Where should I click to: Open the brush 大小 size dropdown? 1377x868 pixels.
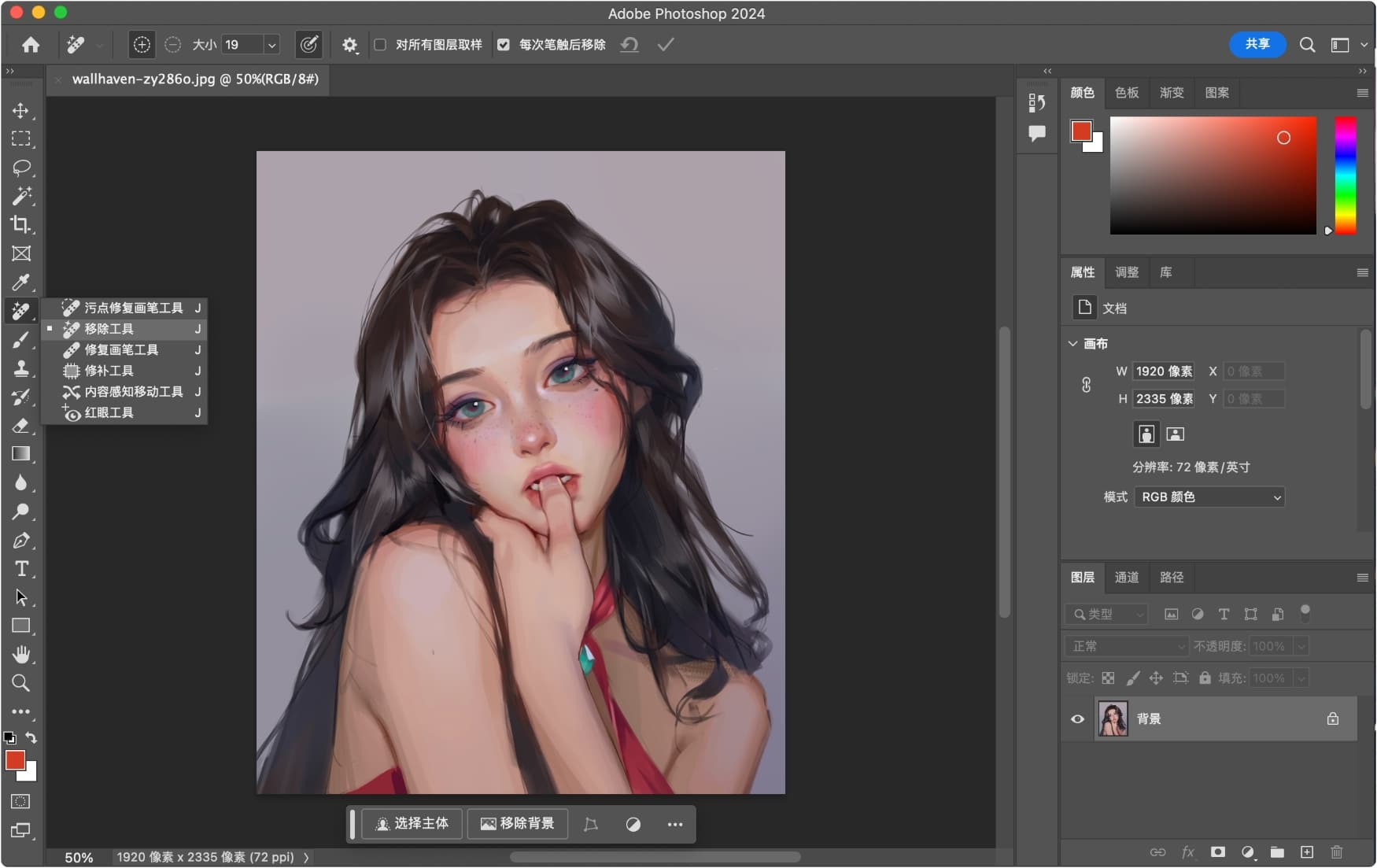(x=271, y=45)
